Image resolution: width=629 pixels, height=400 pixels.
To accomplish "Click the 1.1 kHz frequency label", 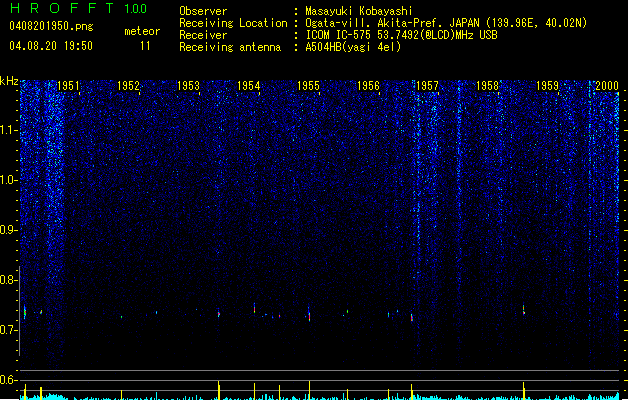I will (8, 130).
